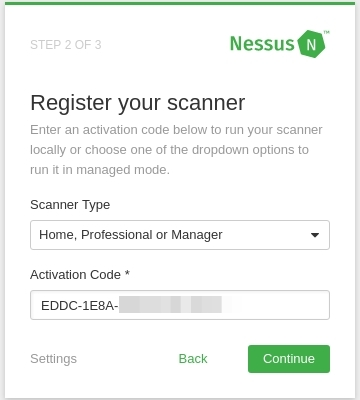Focus the Activation Code input field
Viewport: 360px width, 400px height.
[x=180, y=305]
